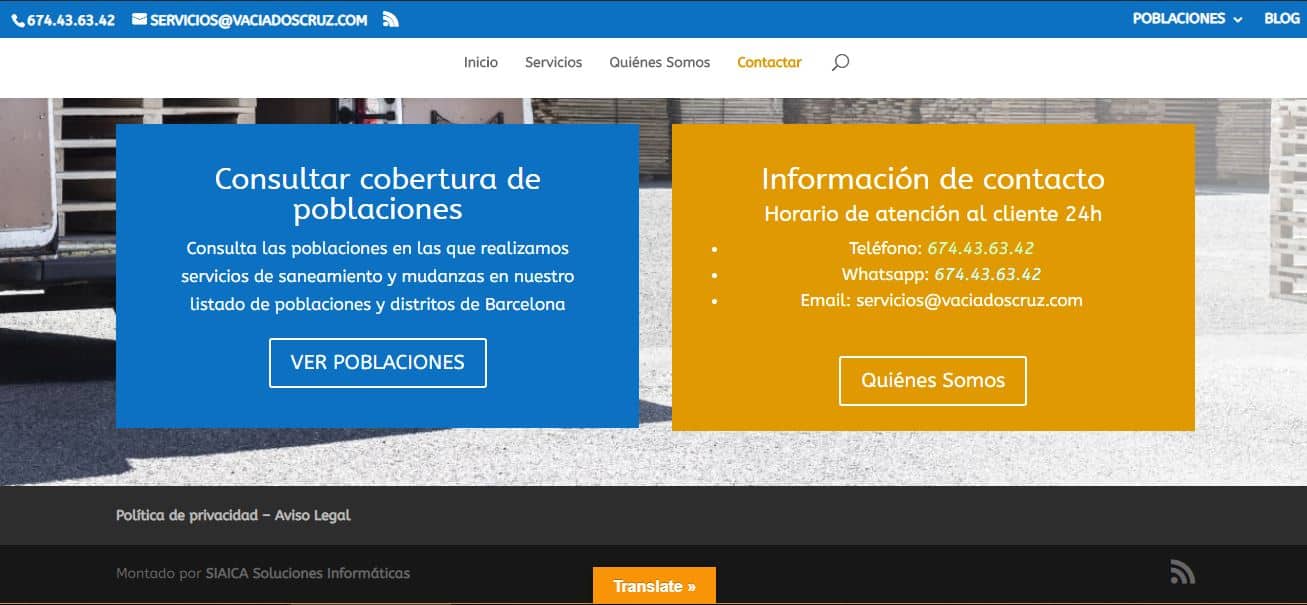Click the email address in the contact box
Screen dimensions: 1307x605
tap(969, 300)
